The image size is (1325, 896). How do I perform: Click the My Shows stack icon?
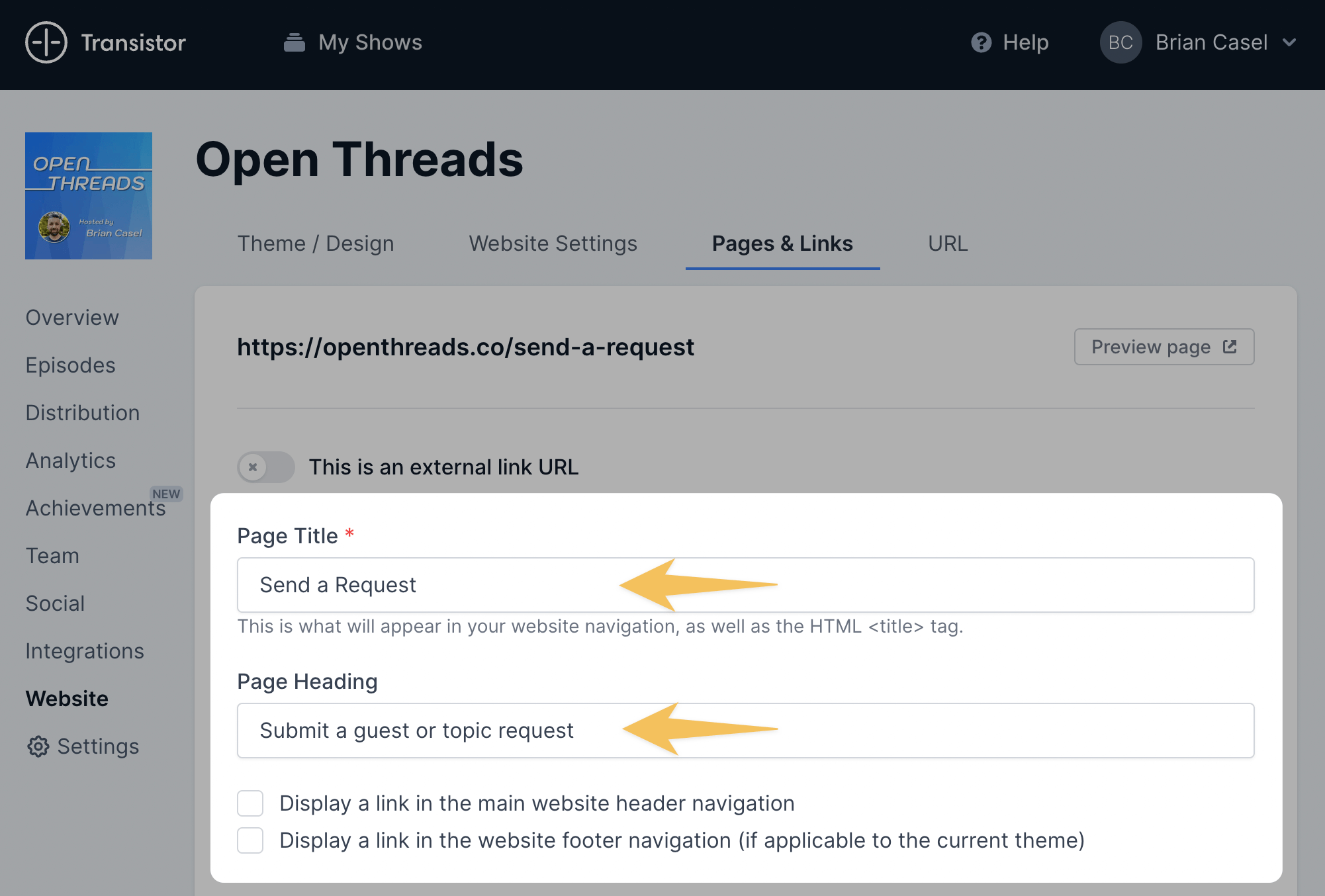click(294, 42)
